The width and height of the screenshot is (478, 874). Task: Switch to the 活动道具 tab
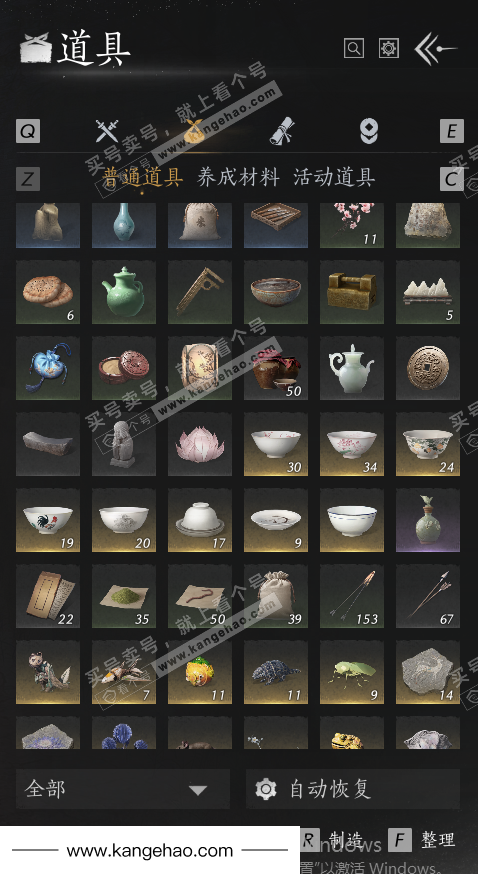pos(334,178)
